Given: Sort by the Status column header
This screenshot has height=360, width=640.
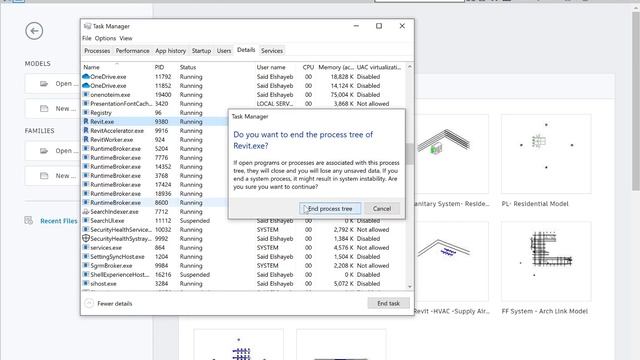Looking at the screenshot, I should point(216,67).
